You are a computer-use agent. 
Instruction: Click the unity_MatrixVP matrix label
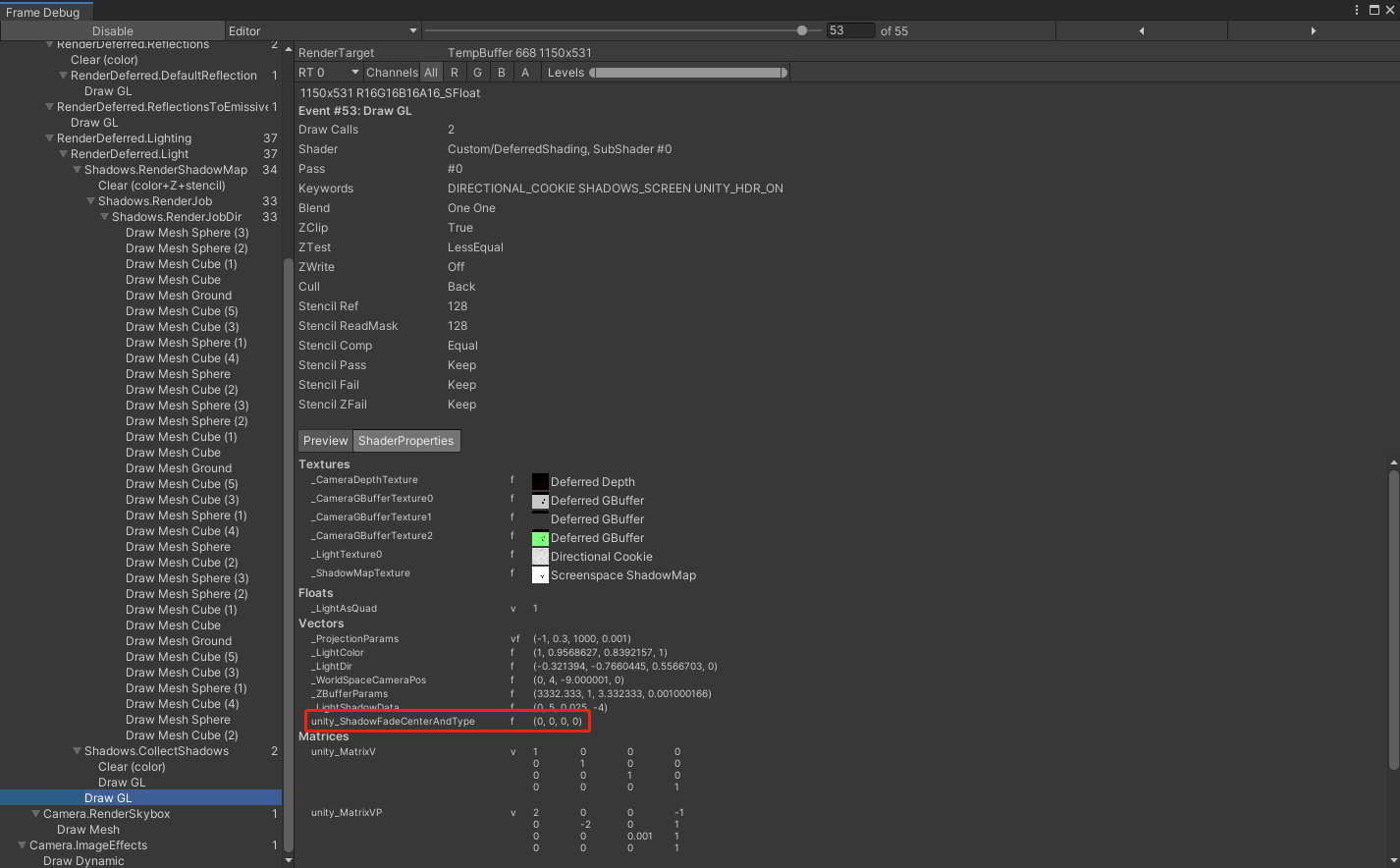(347, 813)
